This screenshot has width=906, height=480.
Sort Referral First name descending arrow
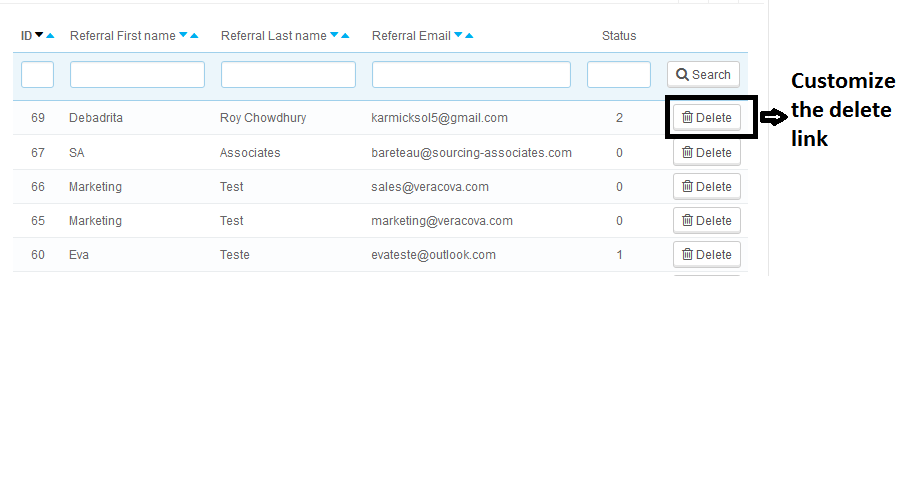click(x=183, y=35)
